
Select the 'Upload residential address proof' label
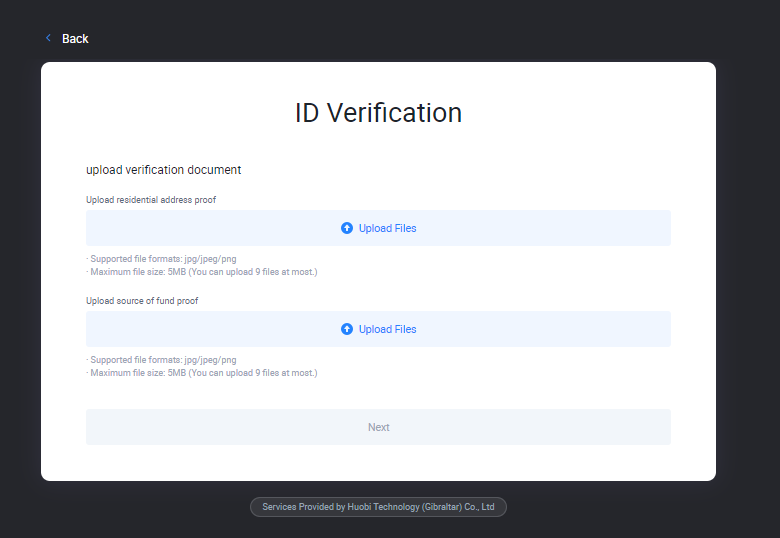(x=151, y=200)
